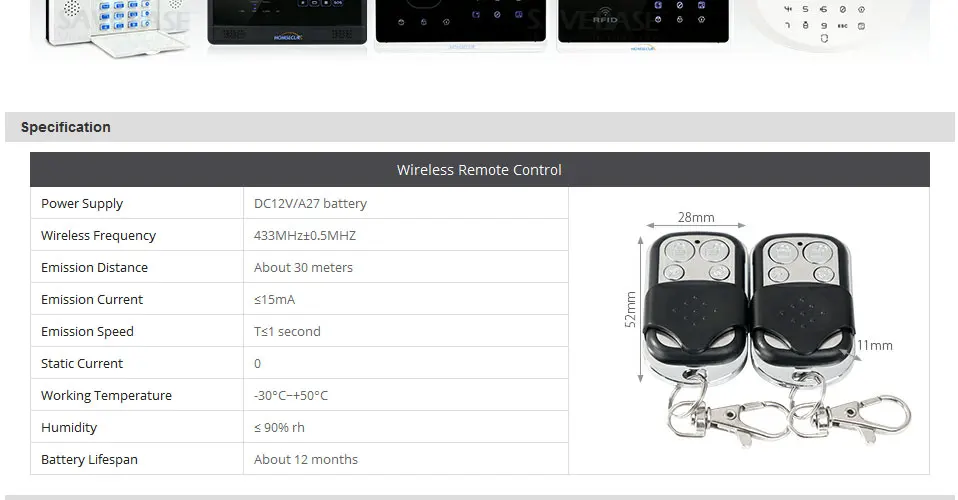Click the About 30 meters value
958x500 pixels.
303,268
